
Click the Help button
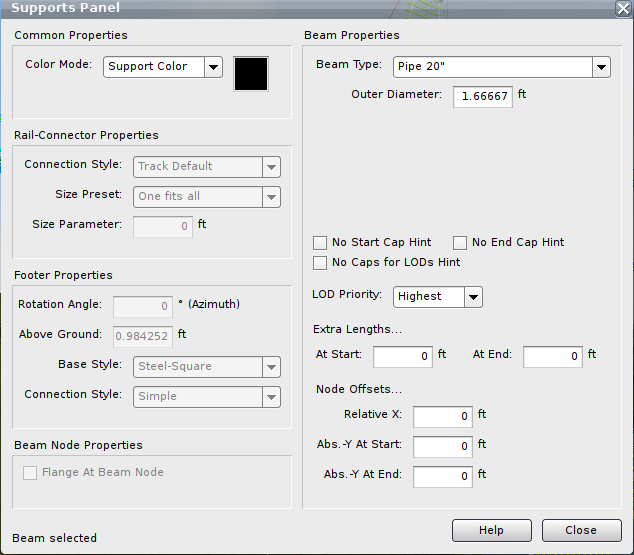point(491,530)
